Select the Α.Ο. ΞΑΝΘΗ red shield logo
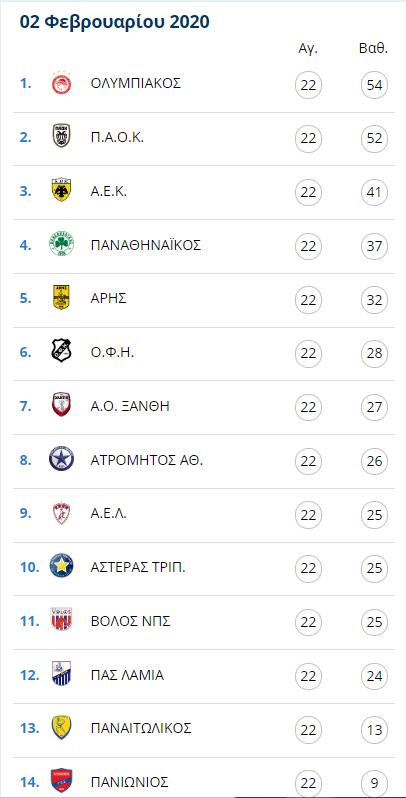This screenshot has height=798, width=406. 62,406
